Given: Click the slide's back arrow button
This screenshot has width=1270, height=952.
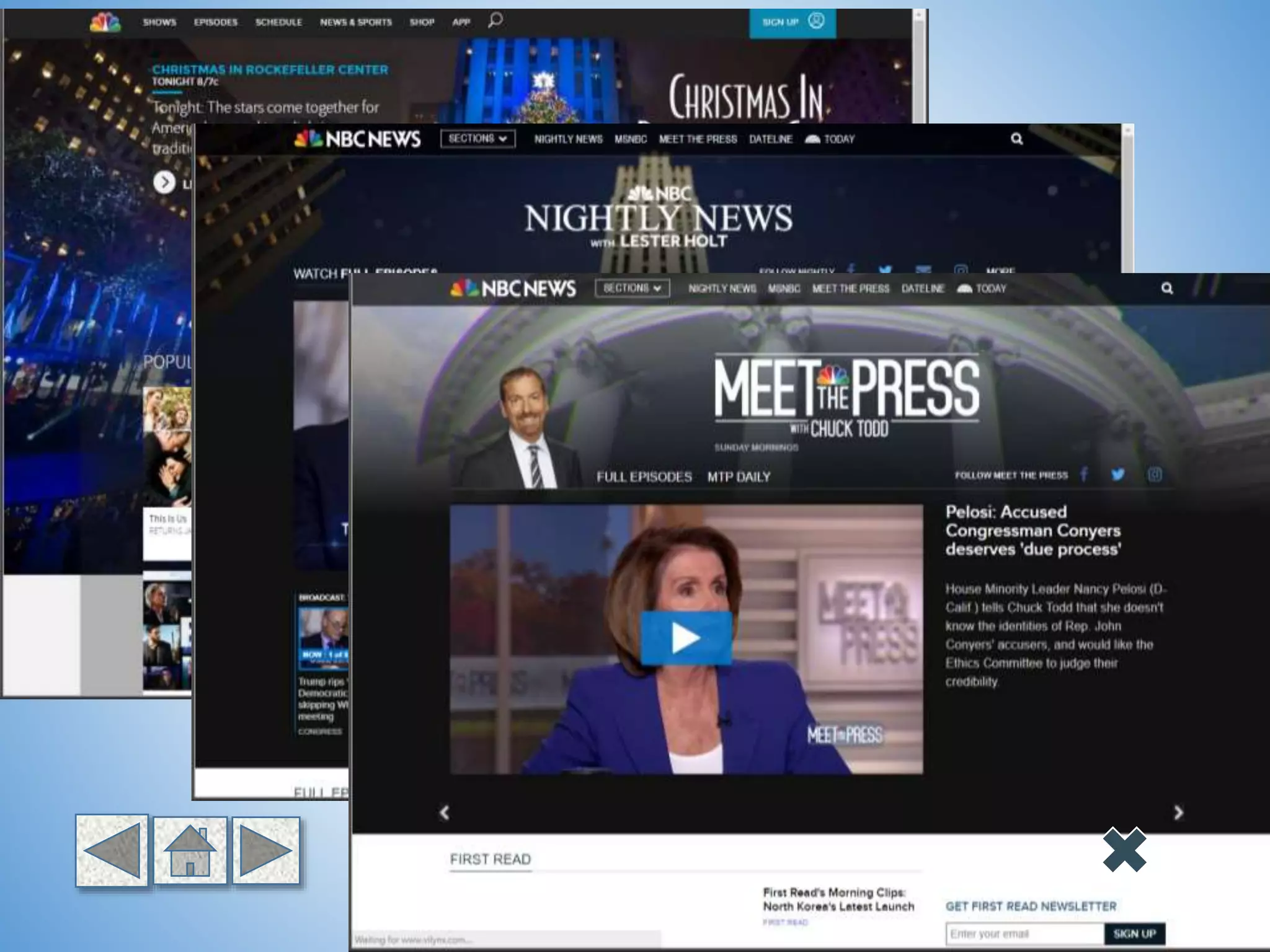Looking at the screenshot, I should click(112, 850).
